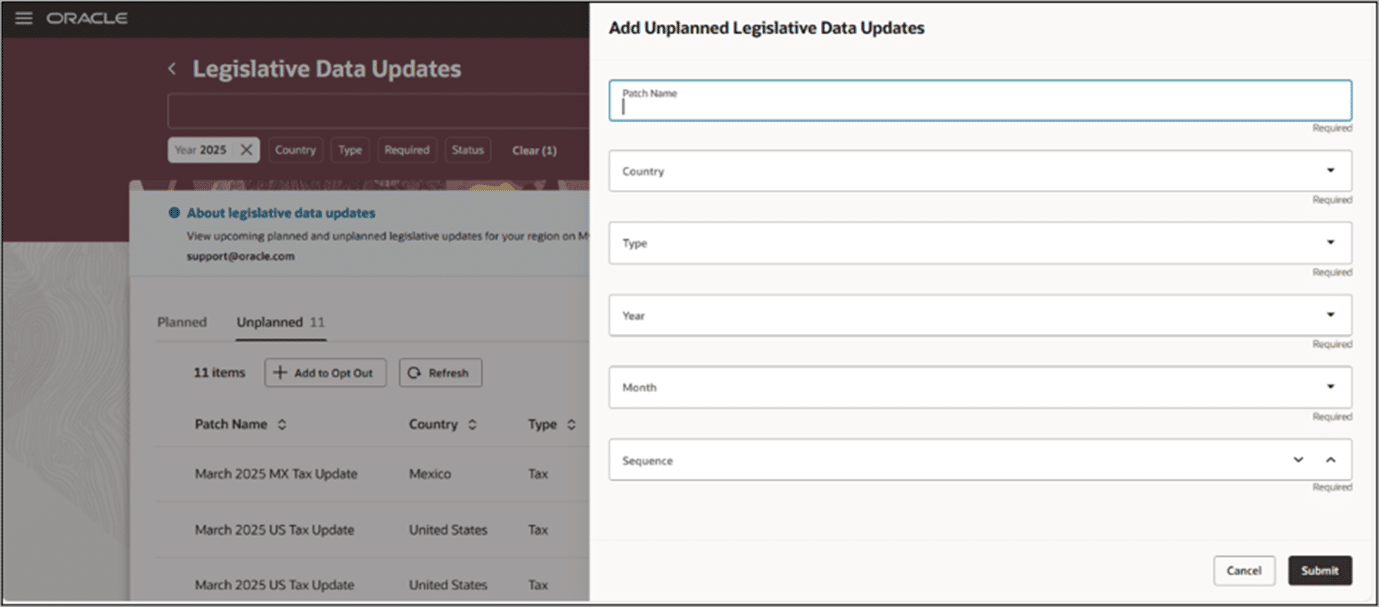Clear the applied filter using Clear (1)

click(x=534, y=149)
